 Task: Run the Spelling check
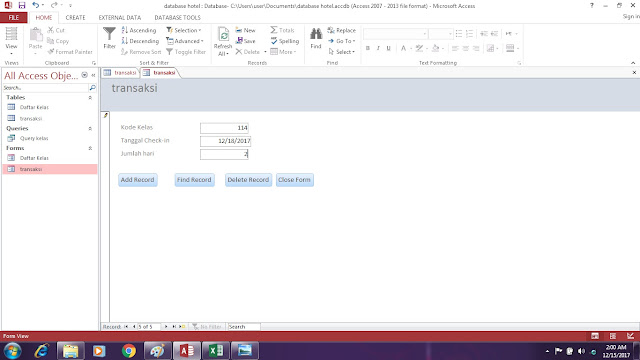tap(285, 41)
